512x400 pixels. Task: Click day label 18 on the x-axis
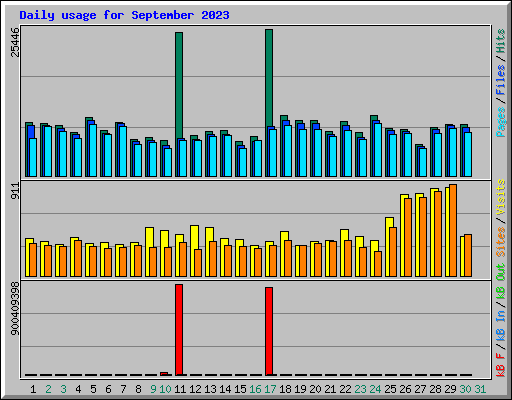[285, 389]
